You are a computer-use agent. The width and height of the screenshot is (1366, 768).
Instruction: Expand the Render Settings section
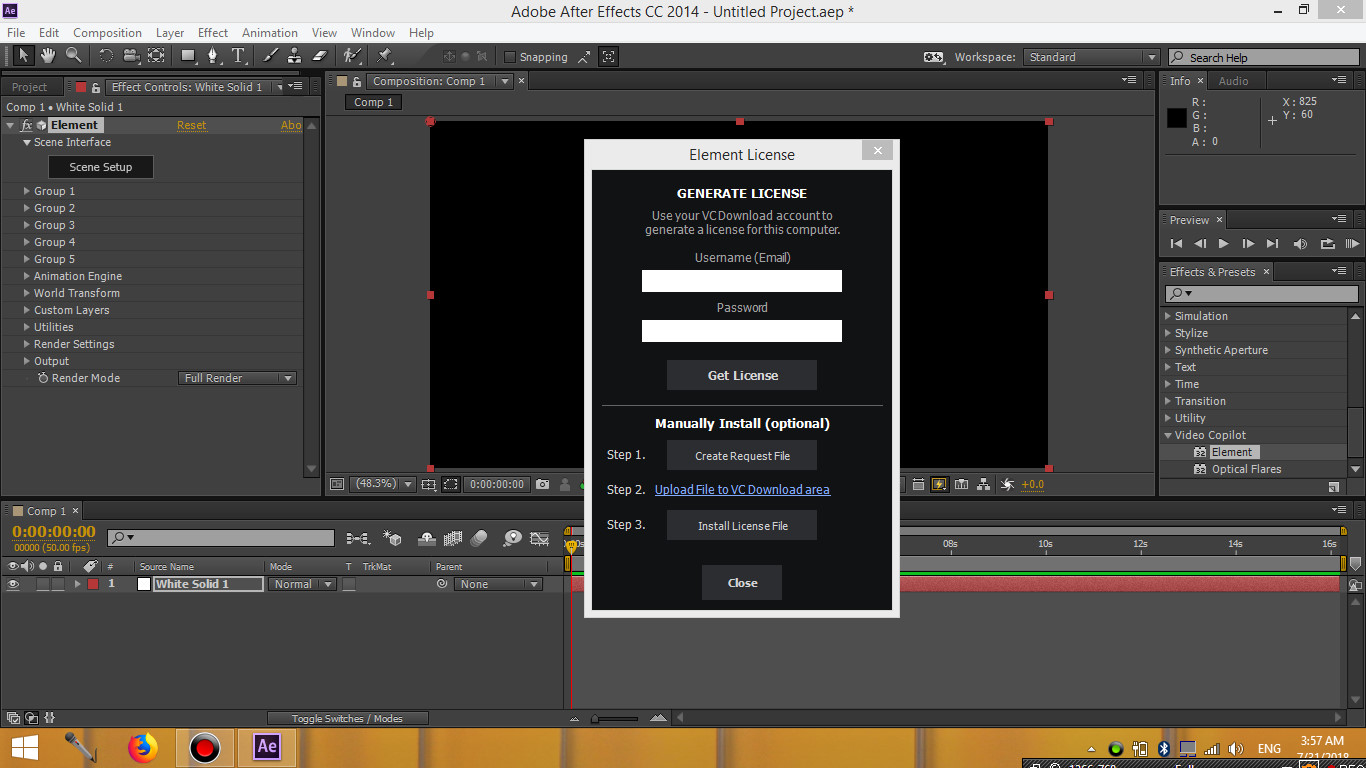point(27,344)
